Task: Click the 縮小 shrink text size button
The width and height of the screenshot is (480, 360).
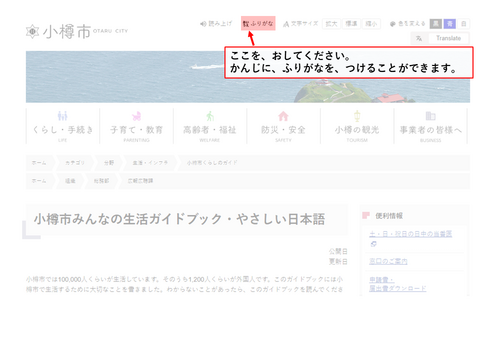Action: point(371,24)
